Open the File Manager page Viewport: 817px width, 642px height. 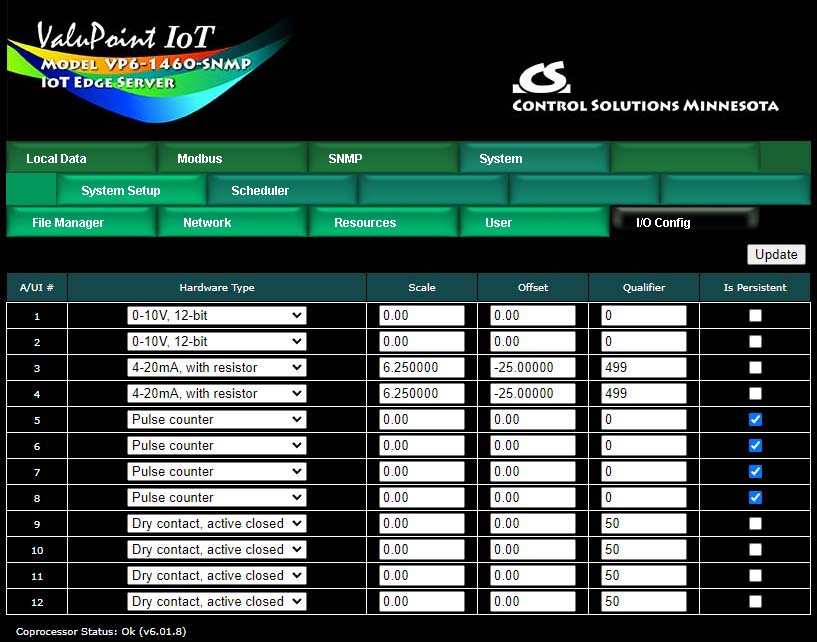(68, 222)
